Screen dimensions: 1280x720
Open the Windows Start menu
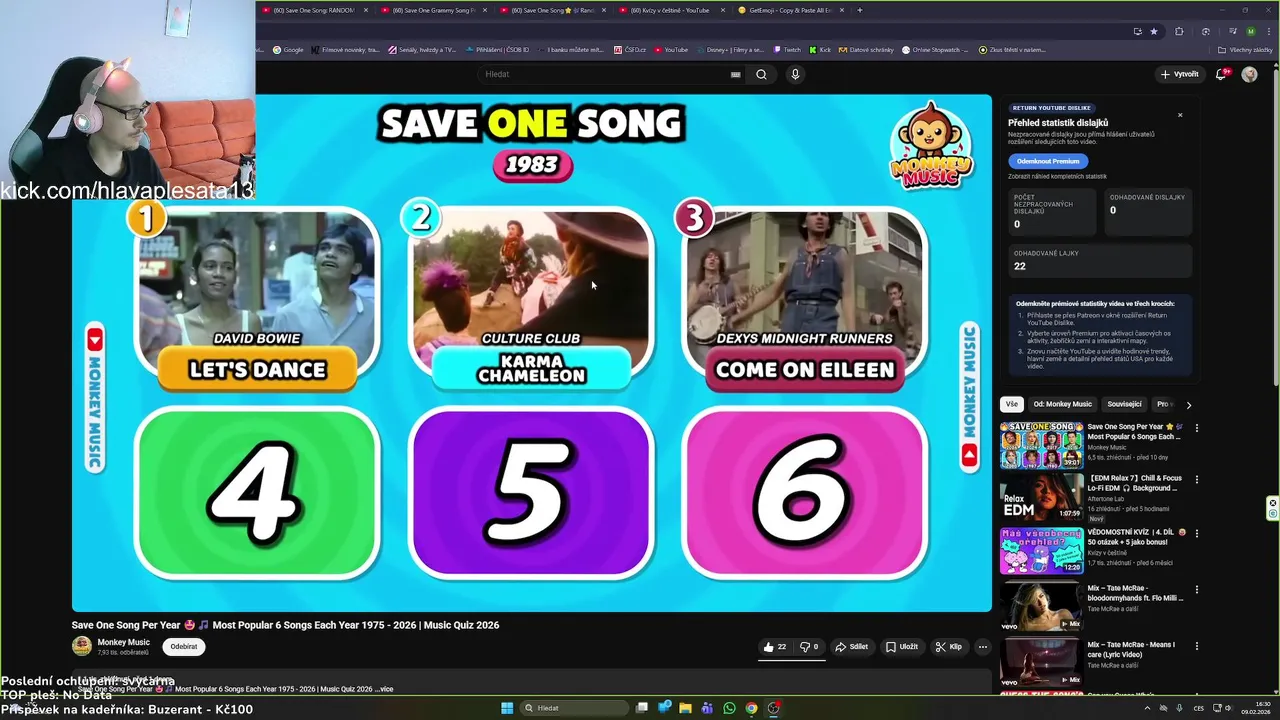[507, 708]
